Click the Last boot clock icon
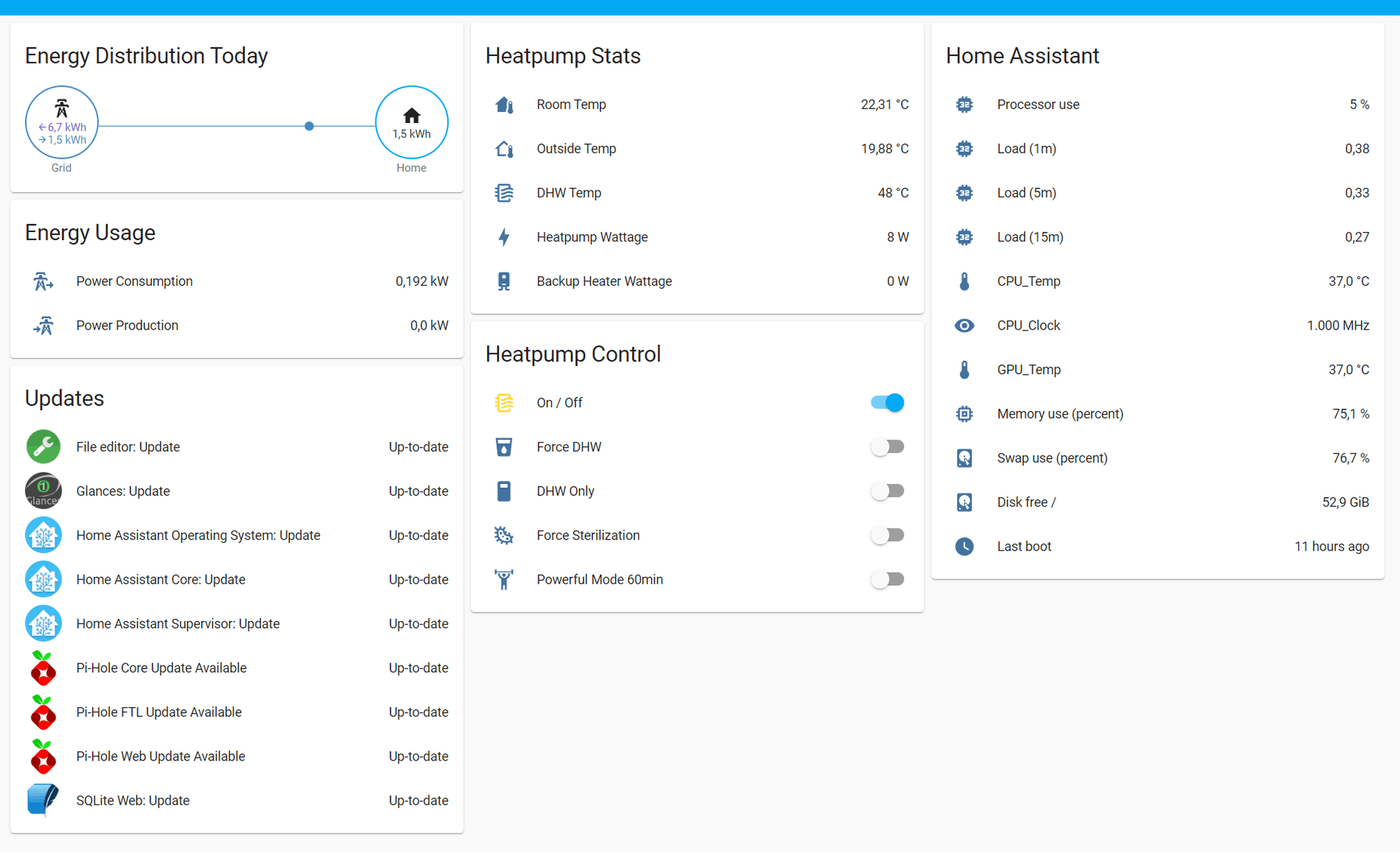The image size is (1400, 853). pyautogui.click(x=964, y=546)
